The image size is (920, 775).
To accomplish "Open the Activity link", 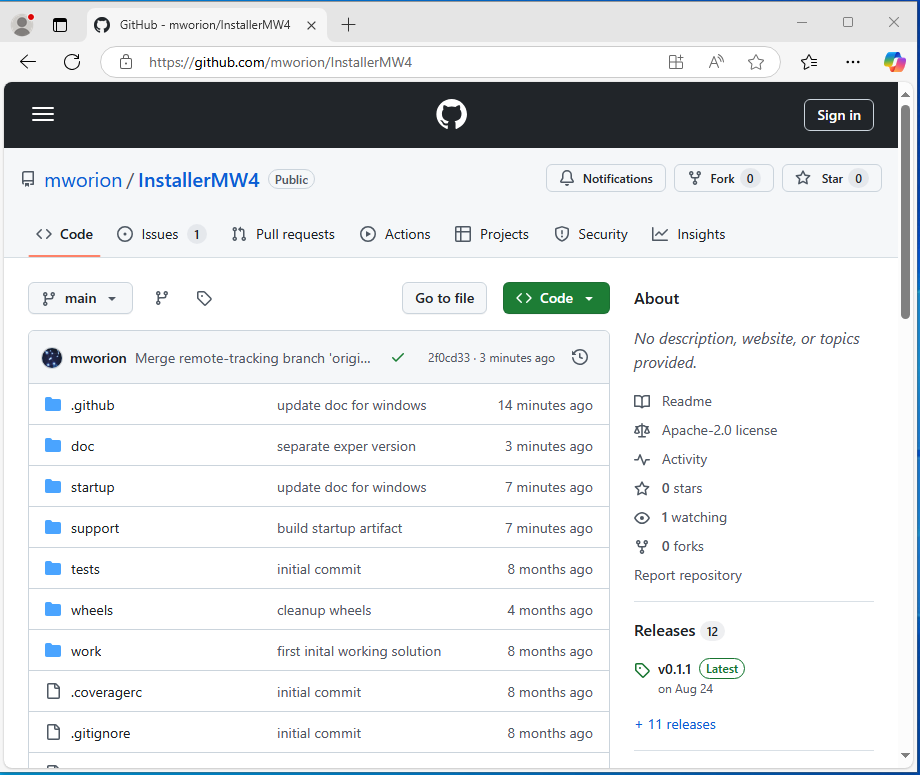I will 684,459.
